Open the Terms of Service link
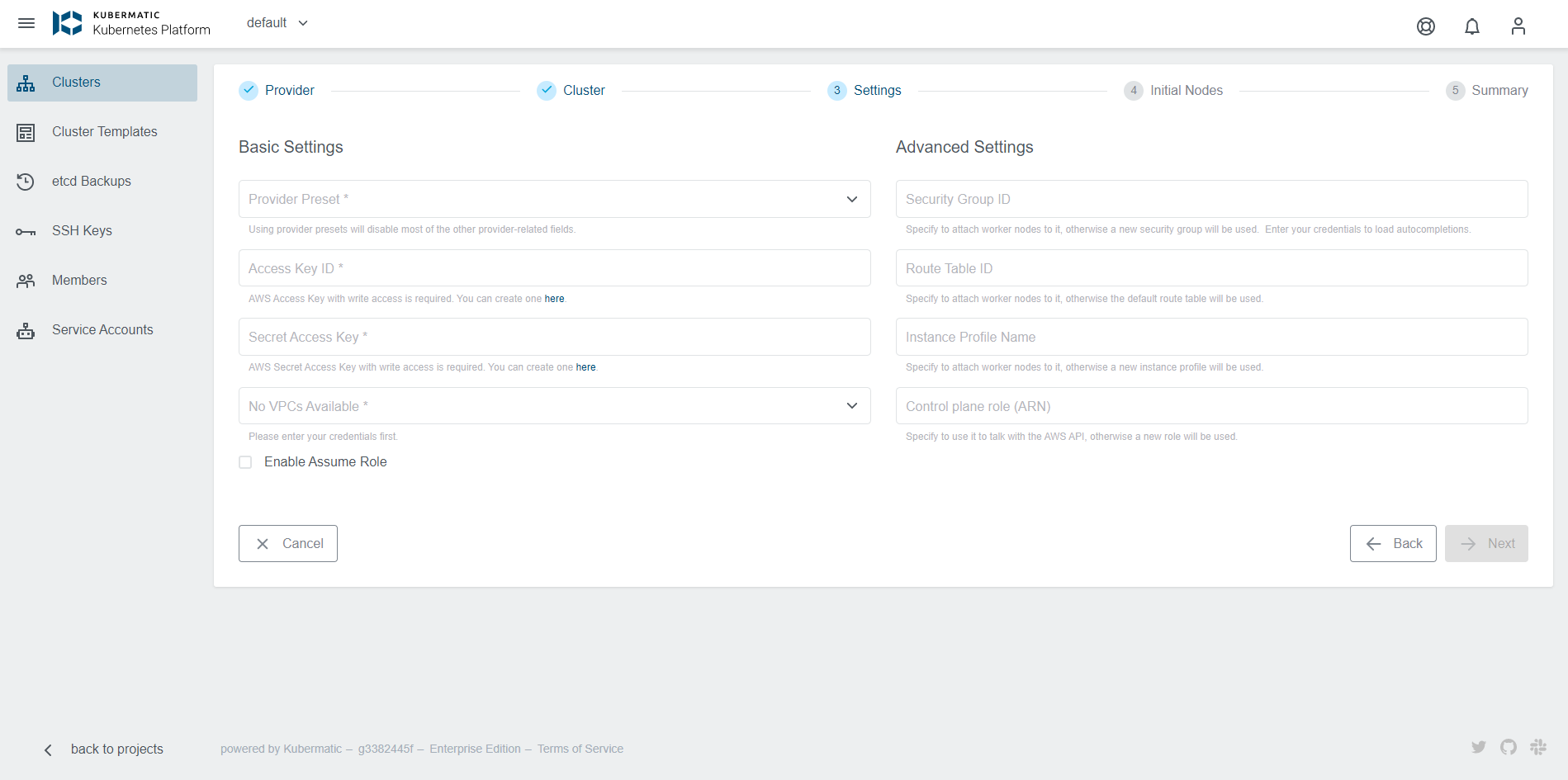The width and height of the screenshot is (1568, 780). click(580, 749)
